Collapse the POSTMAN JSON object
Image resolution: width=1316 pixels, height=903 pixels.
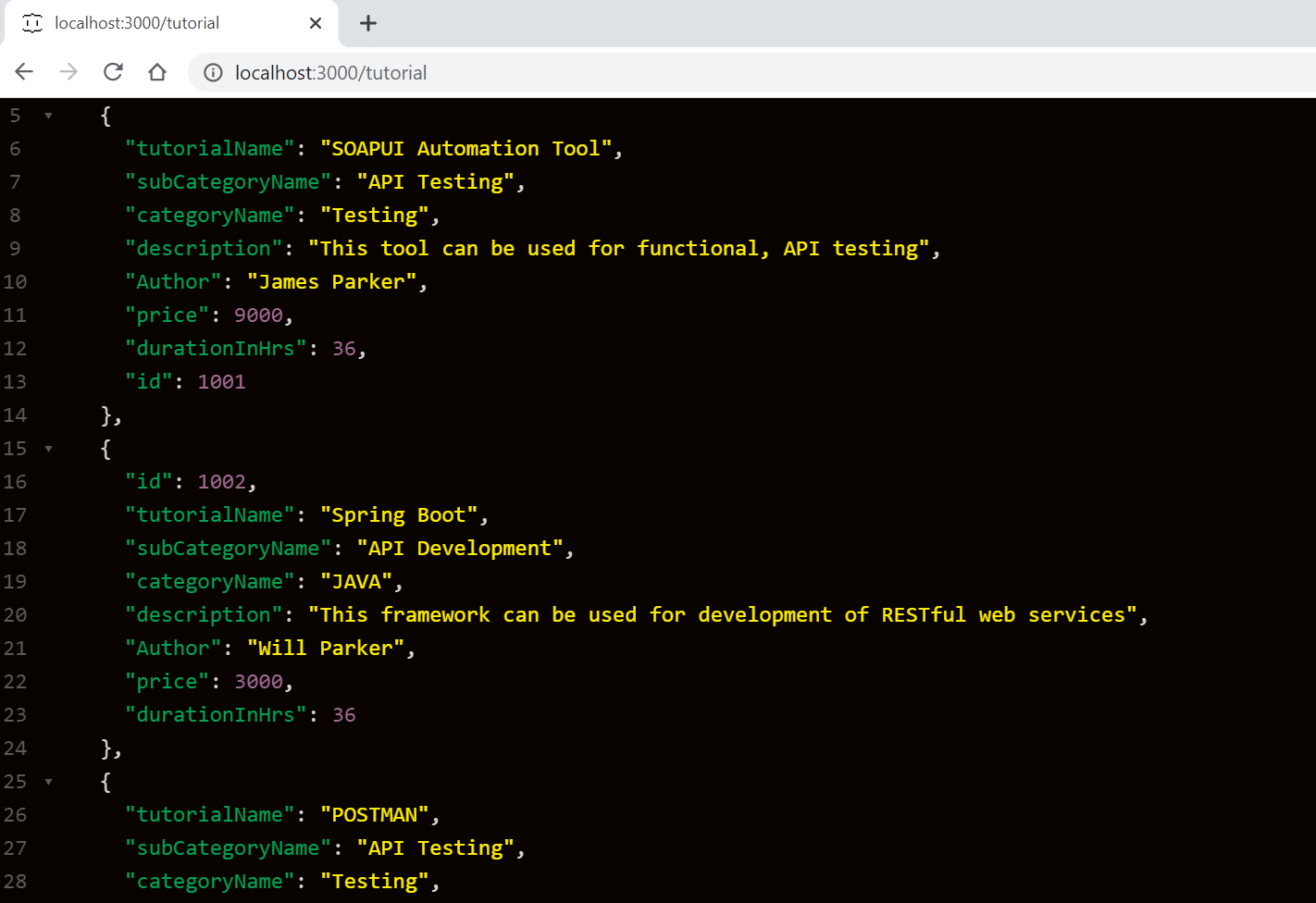[x=47, y=781]
